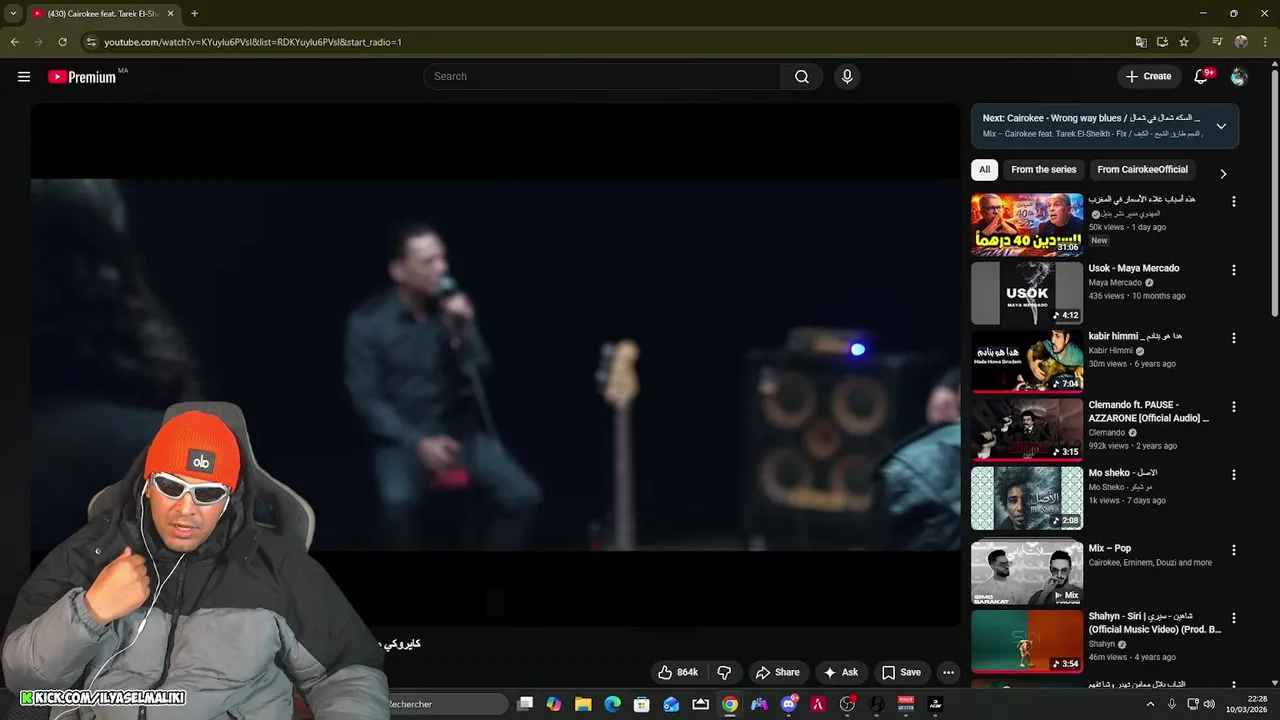Open Discord from the taskbar
Screen dimensions: 1280x720
pyautogui.click(x=789, y=704)
